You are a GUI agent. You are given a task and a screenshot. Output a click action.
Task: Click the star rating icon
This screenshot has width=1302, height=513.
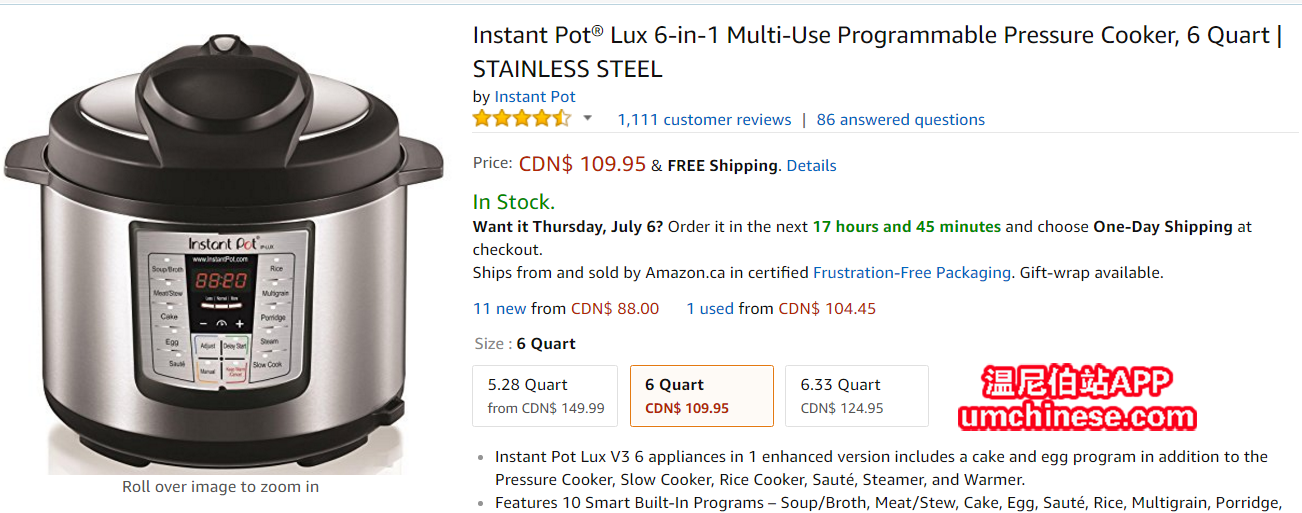pyautogui.click(x=521, y=119)
